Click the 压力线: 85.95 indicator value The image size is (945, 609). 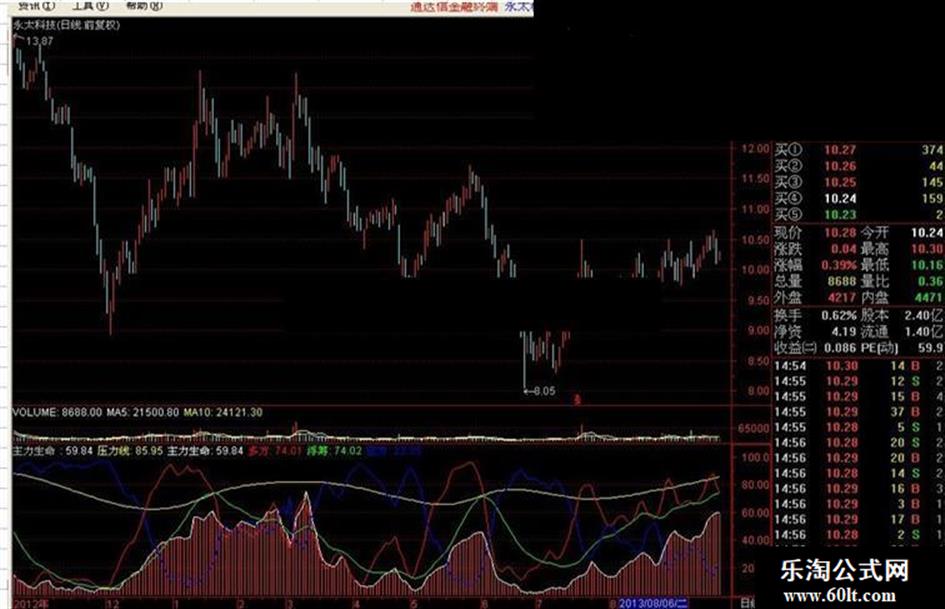130,451
